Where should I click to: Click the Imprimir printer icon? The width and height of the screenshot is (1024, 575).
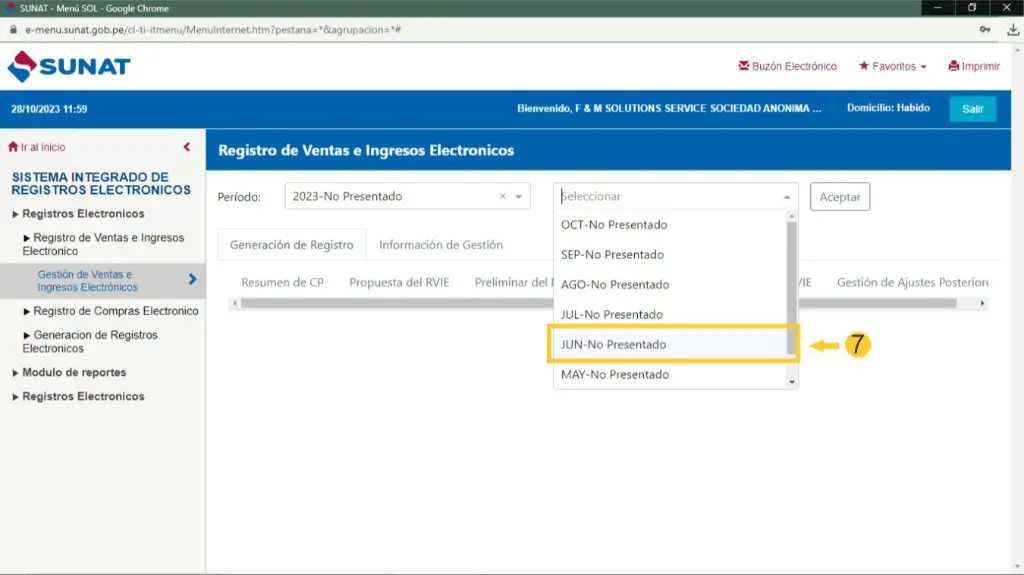[x=954, y=66]
